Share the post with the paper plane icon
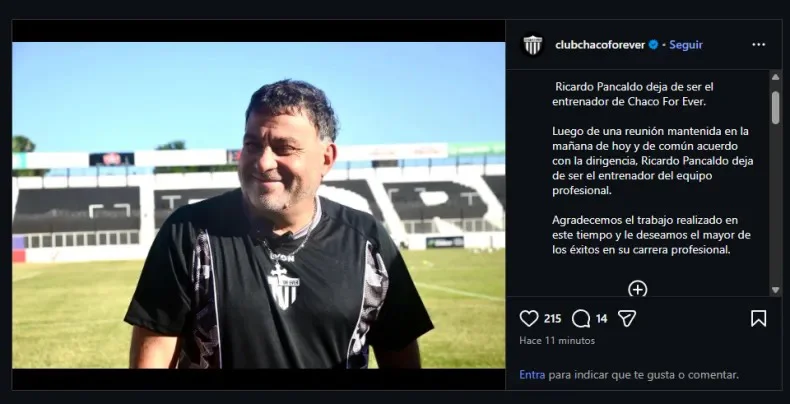The width and height of the screenshot is (790, 404). 627,318
